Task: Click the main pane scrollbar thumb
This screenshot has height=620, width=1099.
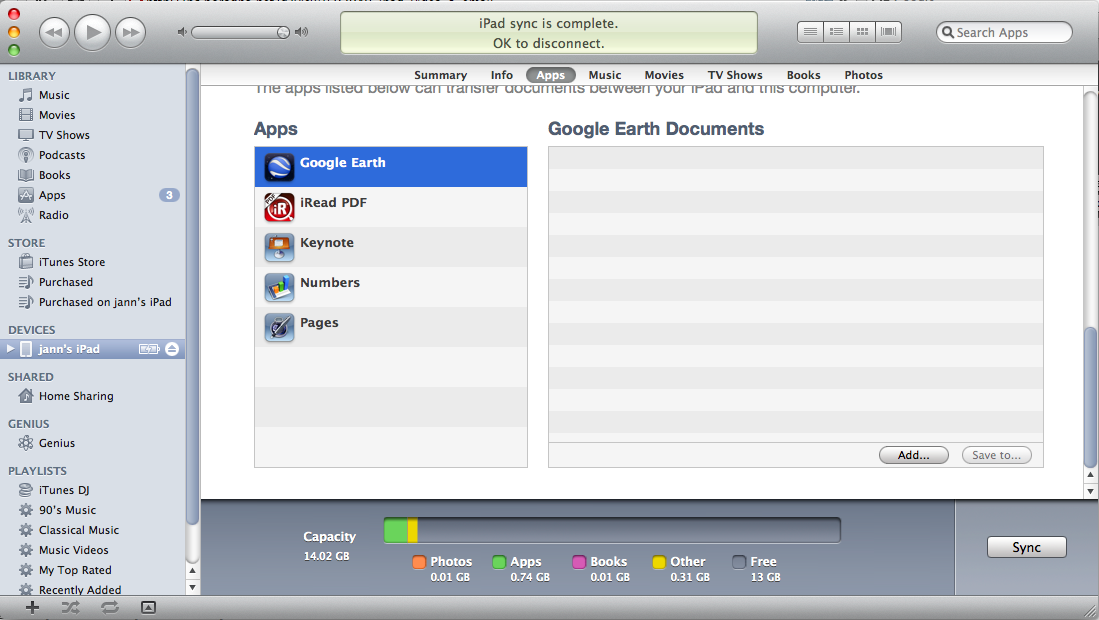Action: coord(1090,397)
